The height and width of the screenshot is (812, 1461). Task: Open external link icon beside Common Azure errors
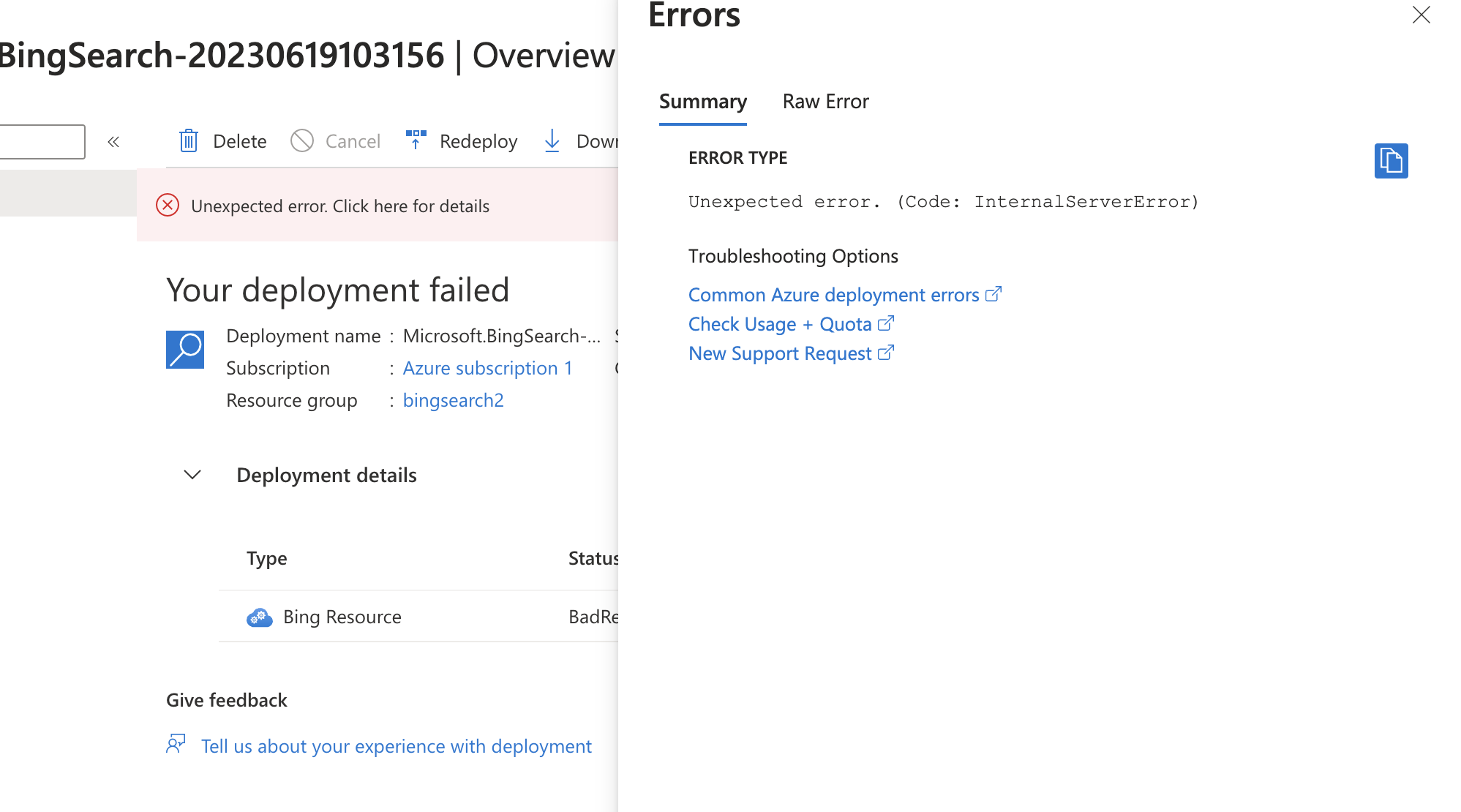(994, 294)
